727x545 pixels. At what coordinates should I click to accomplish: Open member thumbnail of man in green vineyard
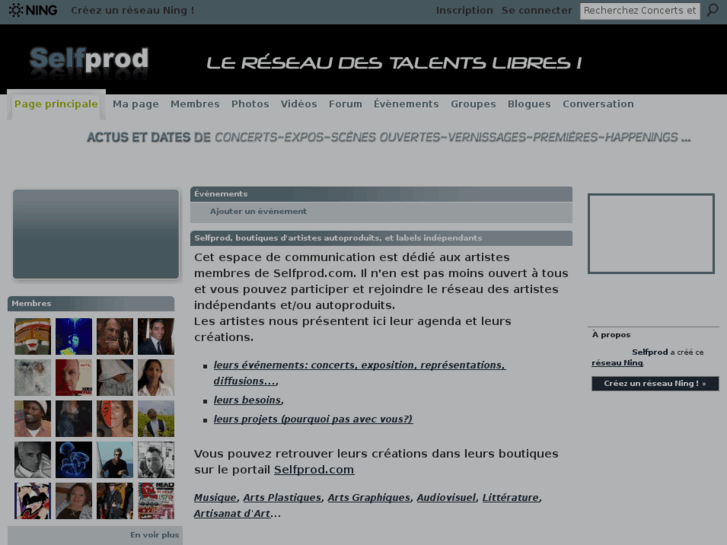156,418
